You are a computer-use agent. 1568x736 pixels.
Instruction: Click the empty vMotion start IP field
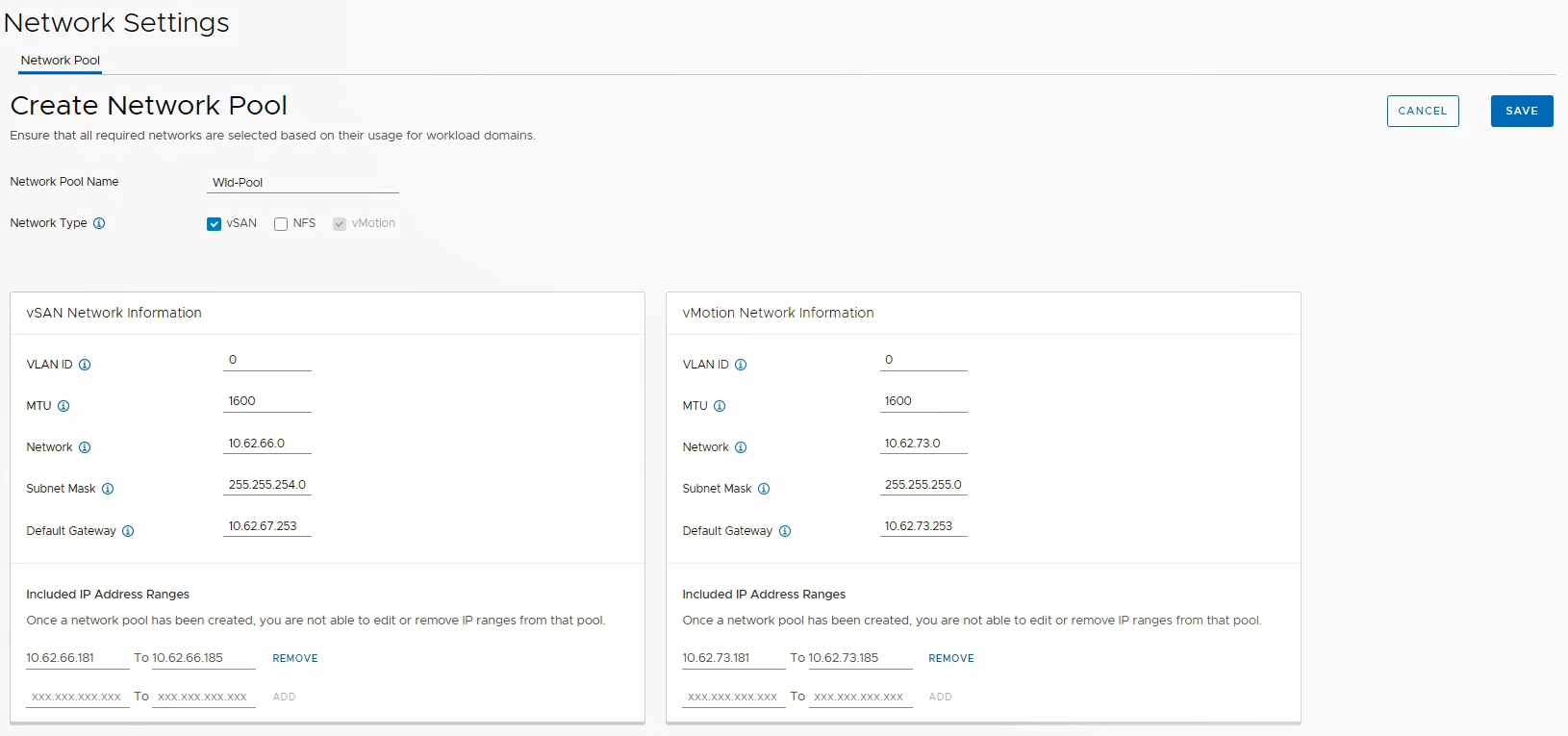732,697
